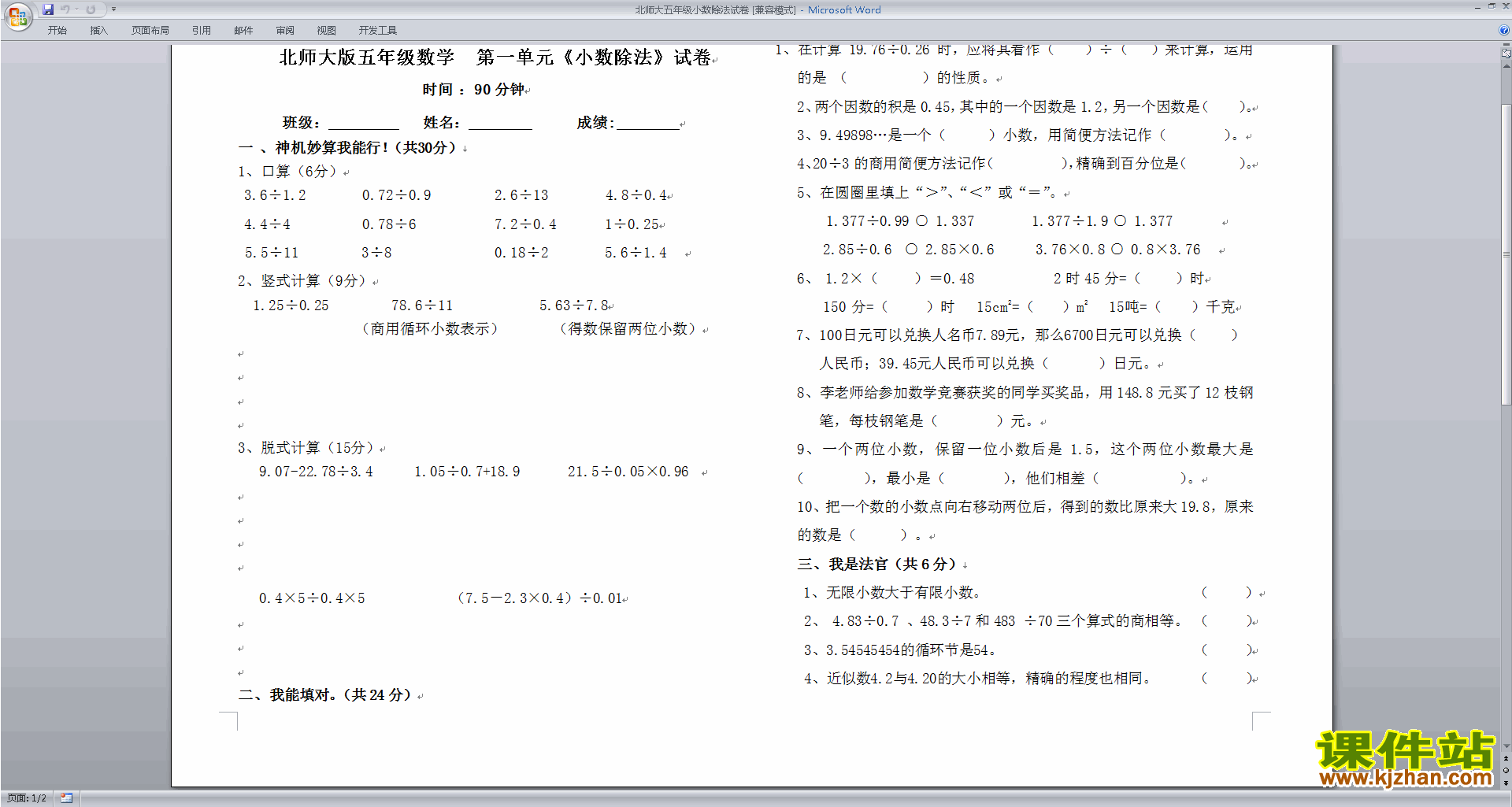Click the document title 北师大版五年级数学
The image size is (1512, 807).
(367, 57)
